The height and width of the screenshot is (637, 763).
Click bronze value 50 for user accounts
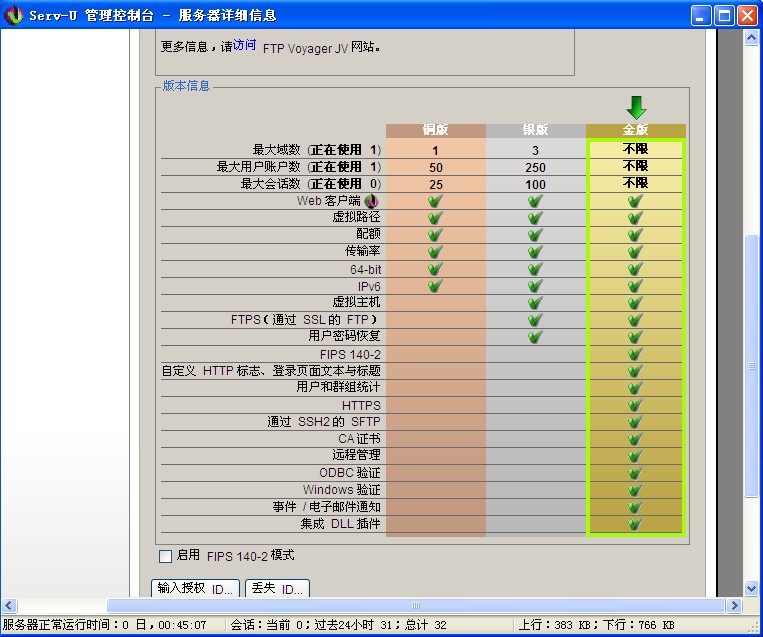[436, 167]
